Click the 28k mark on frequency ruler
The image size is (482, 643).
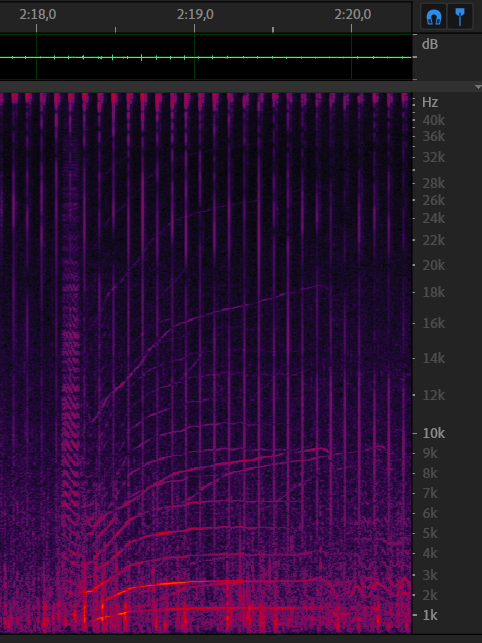[x=434, y=183]
